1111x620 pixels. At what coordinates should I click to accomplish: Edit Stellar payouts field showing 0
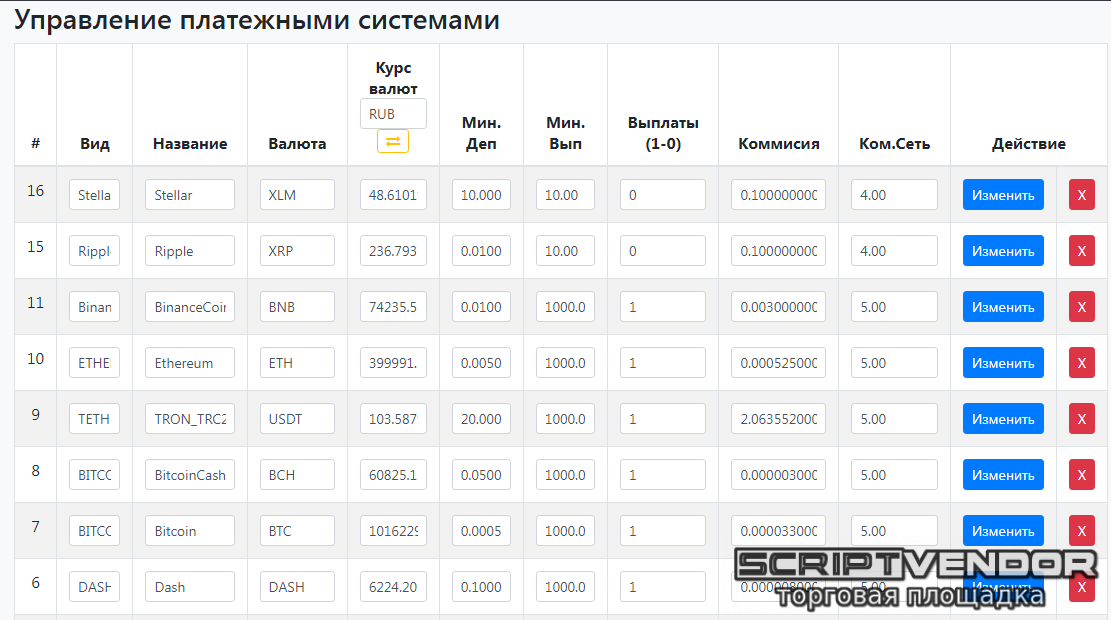pos(662,195)
